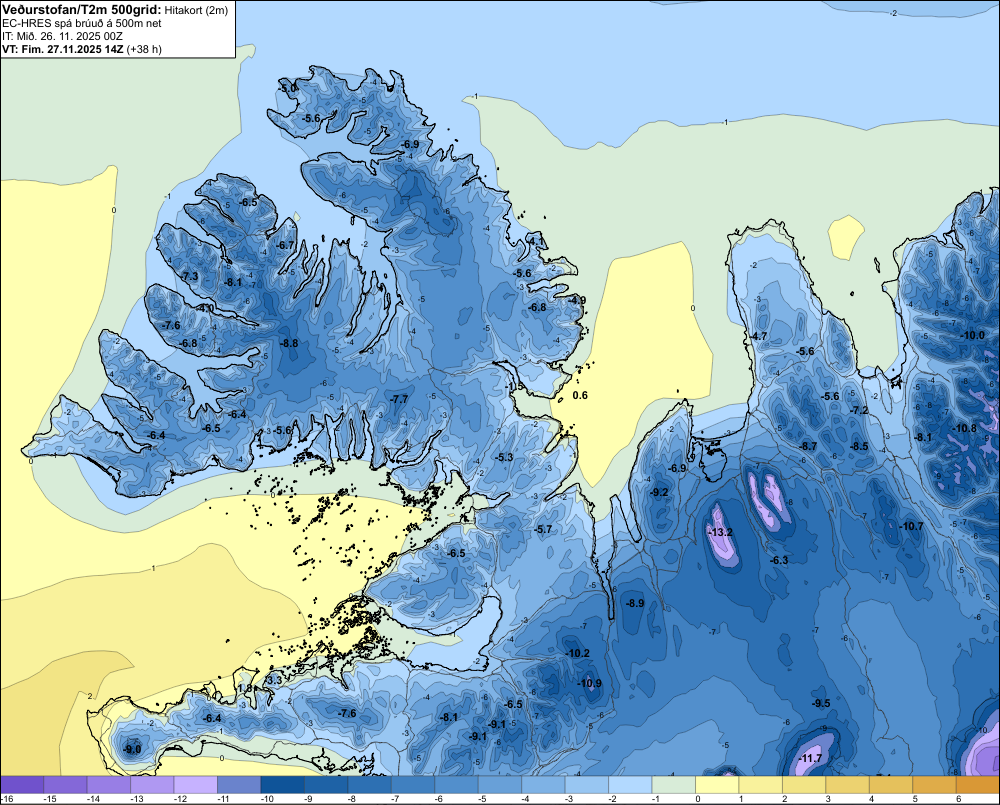Click the -7.3 temperature label

189,276
